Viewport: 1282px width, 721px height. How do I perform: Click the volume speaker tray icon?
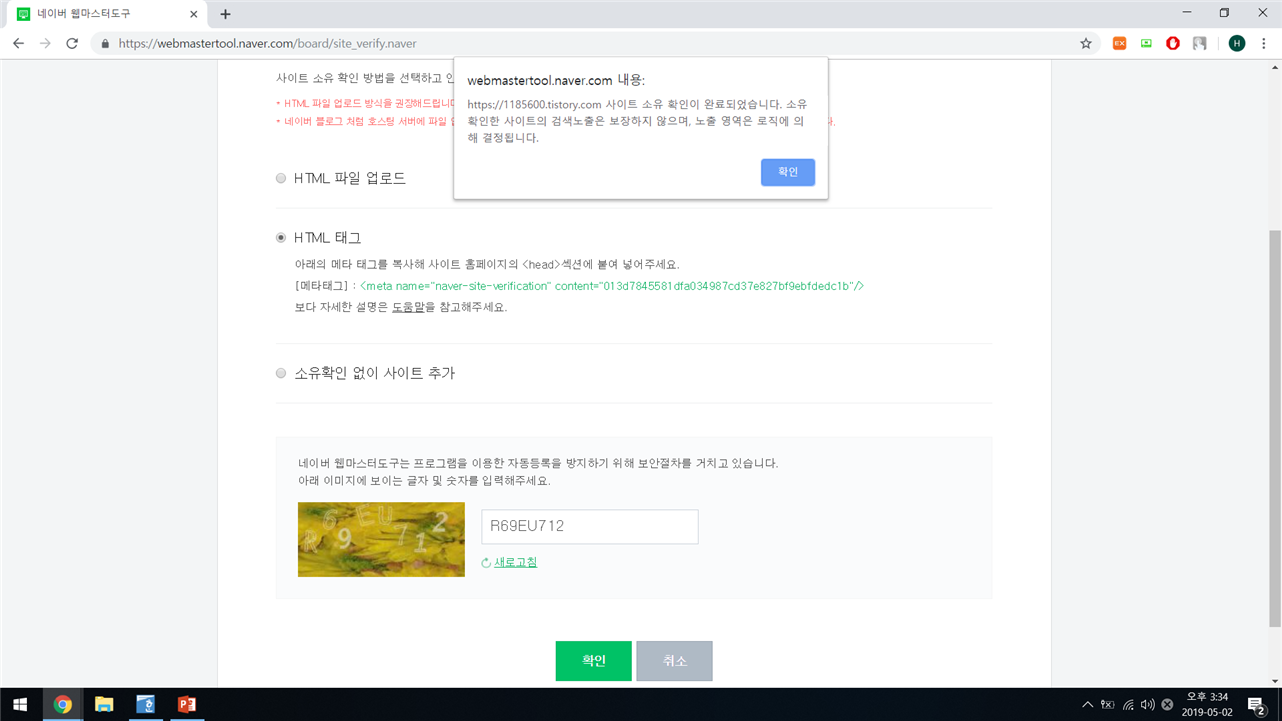tap(1147, 705)
